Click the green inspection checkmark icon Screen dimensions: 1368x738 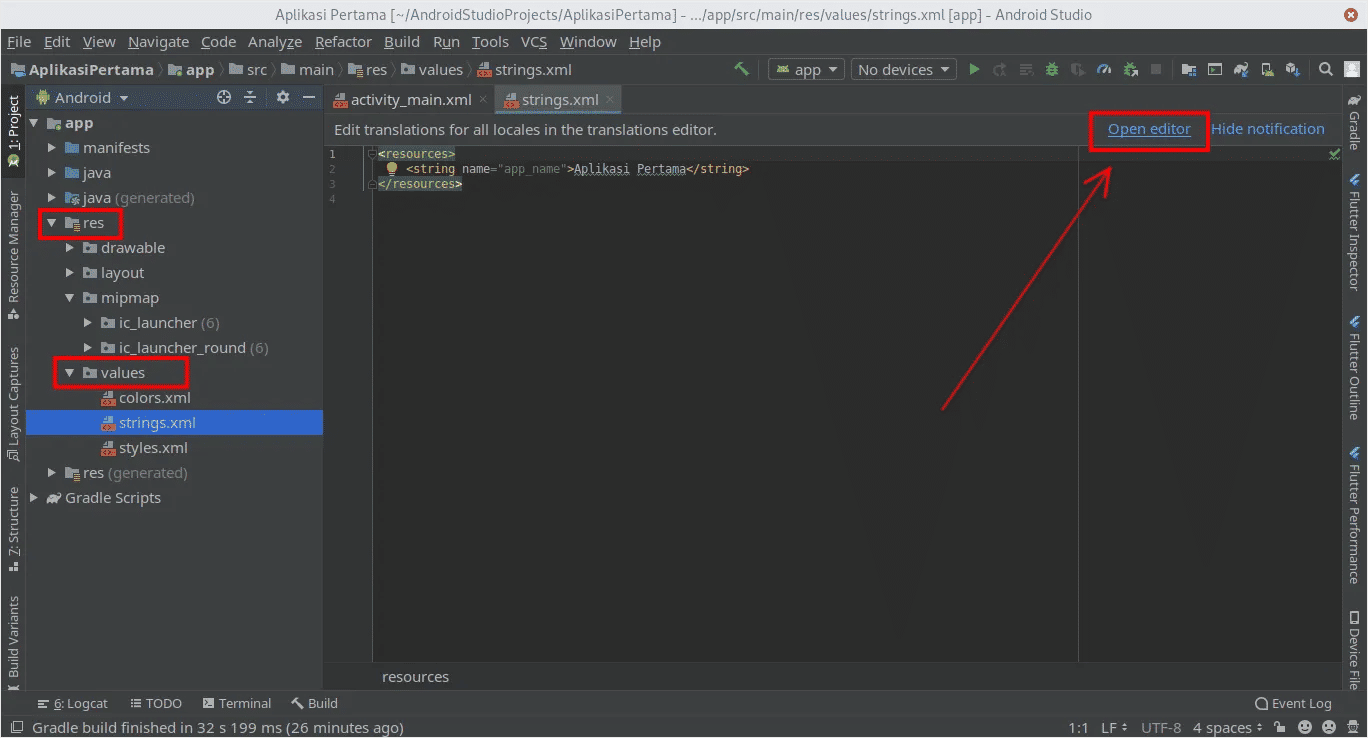pos(1334,155)
